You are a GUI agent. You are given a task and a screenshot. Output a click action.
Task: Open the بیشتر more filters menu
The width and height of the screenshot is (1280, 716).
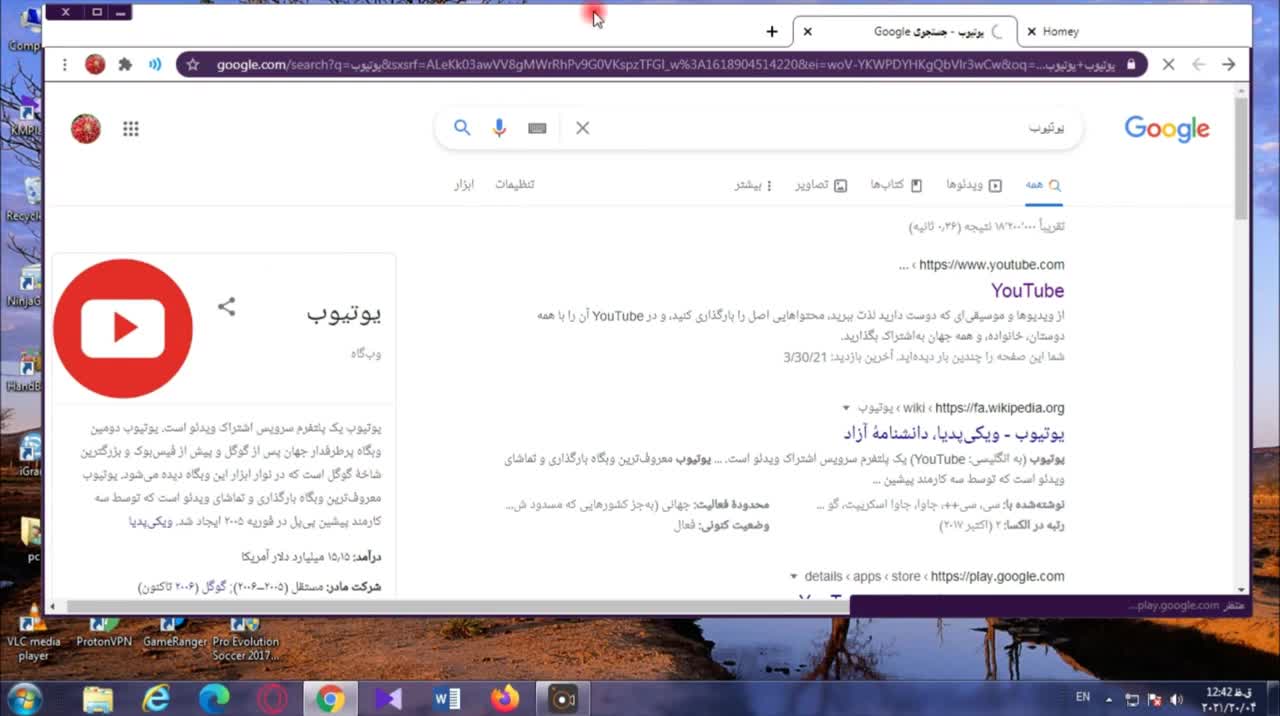754,185
